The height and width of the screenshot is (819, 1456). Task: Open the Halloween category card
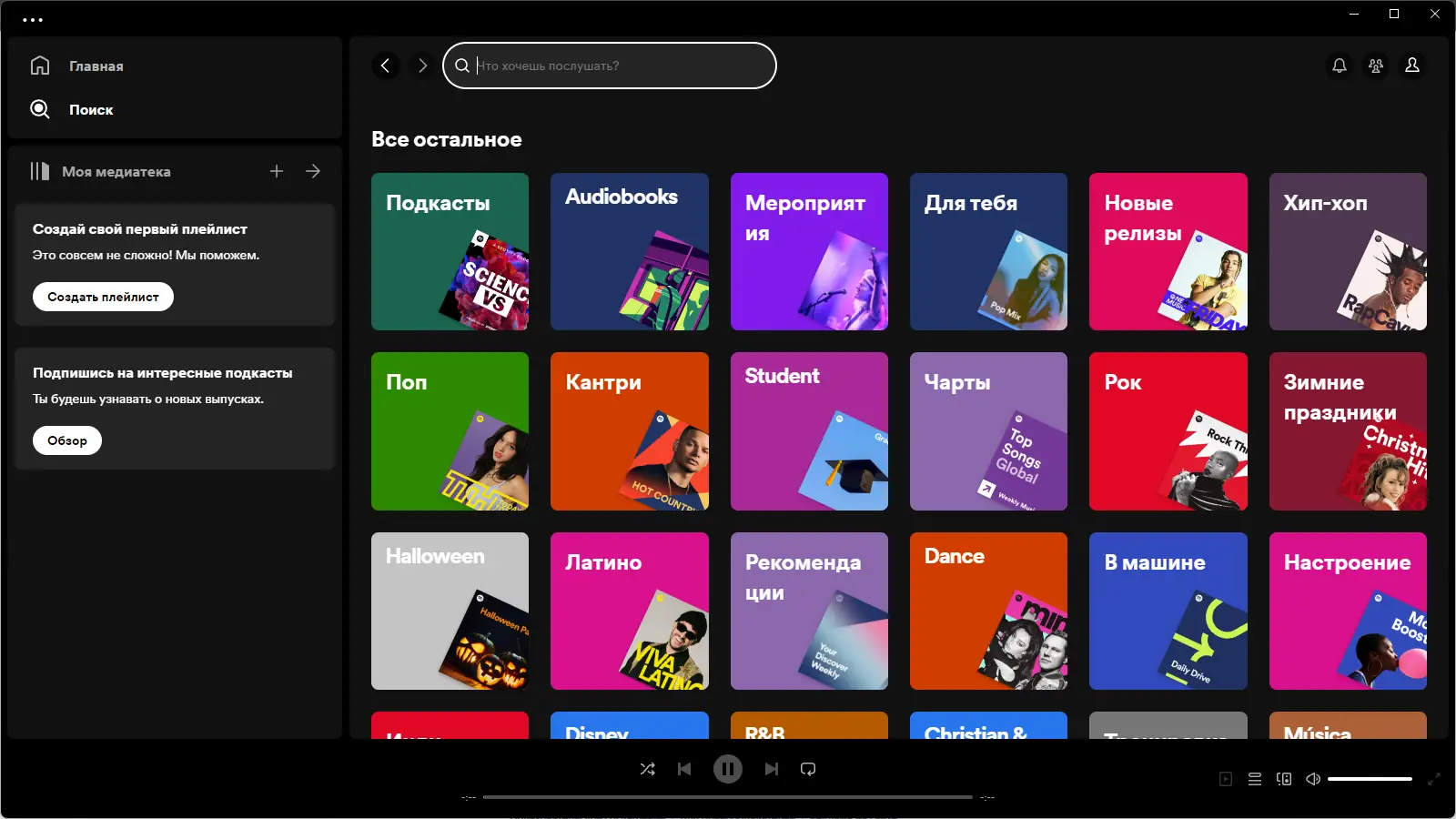[450, 611]
